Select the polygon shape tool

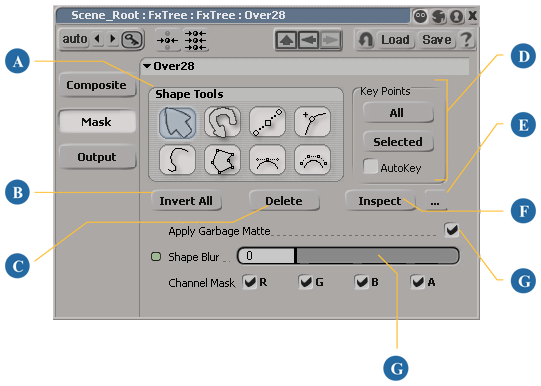tap(223, 160)
